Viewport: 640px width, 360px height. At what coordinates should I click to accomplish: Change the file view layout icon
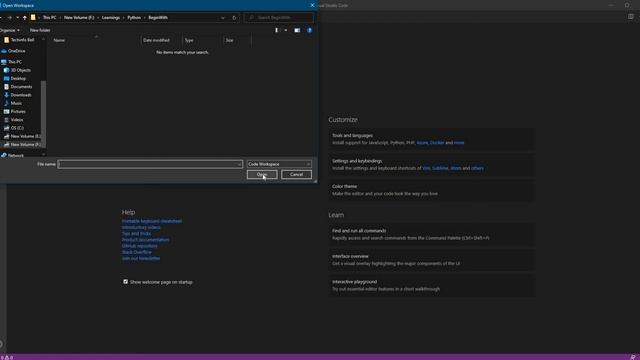277,30
